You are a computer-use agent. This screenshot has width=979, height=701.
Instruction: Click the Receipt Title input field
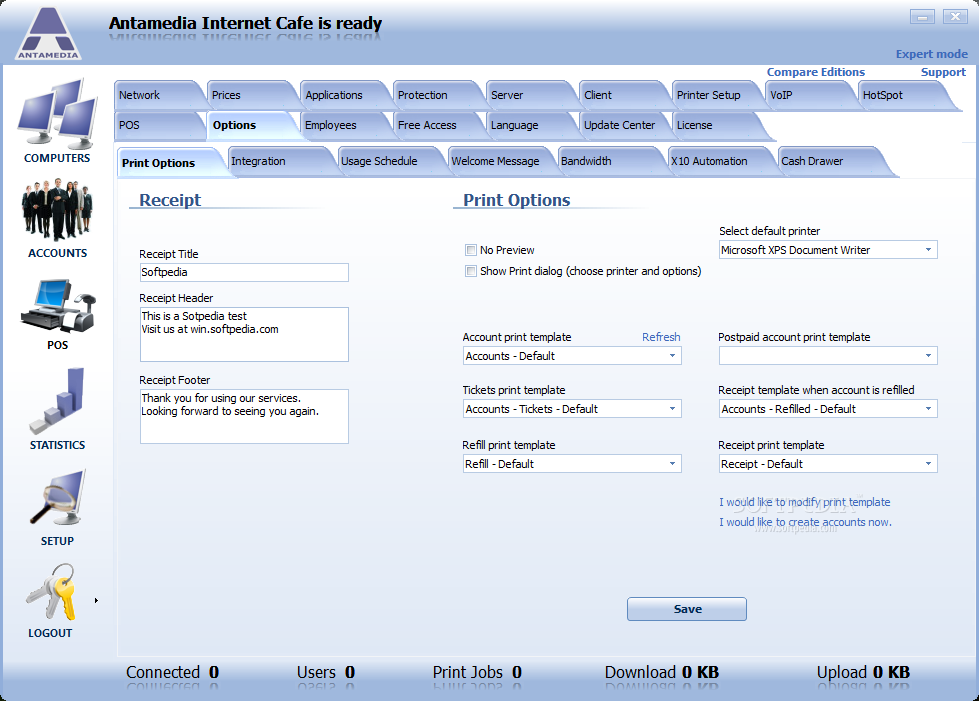(244, 272)
